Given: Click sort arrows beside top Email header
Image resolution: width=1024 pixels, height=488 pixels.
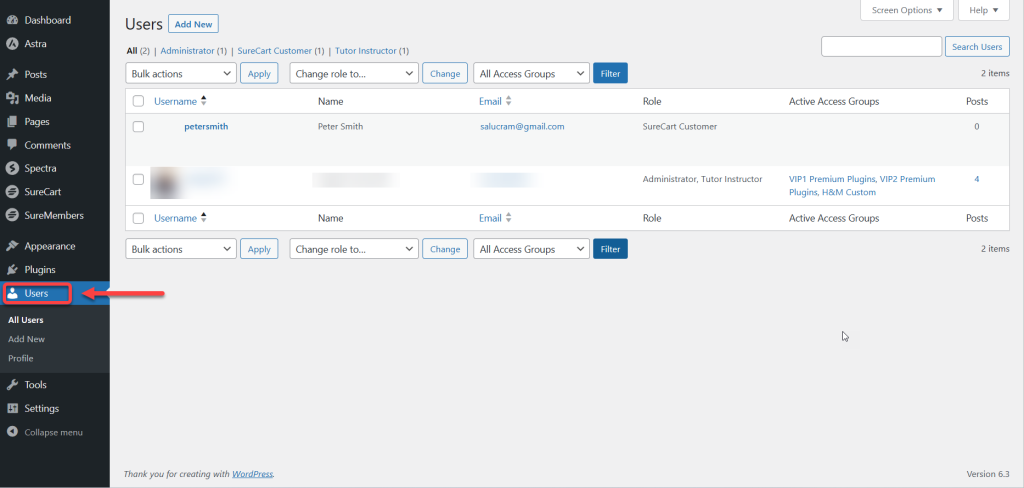Looking at the screenshot, I should [509, 101].
